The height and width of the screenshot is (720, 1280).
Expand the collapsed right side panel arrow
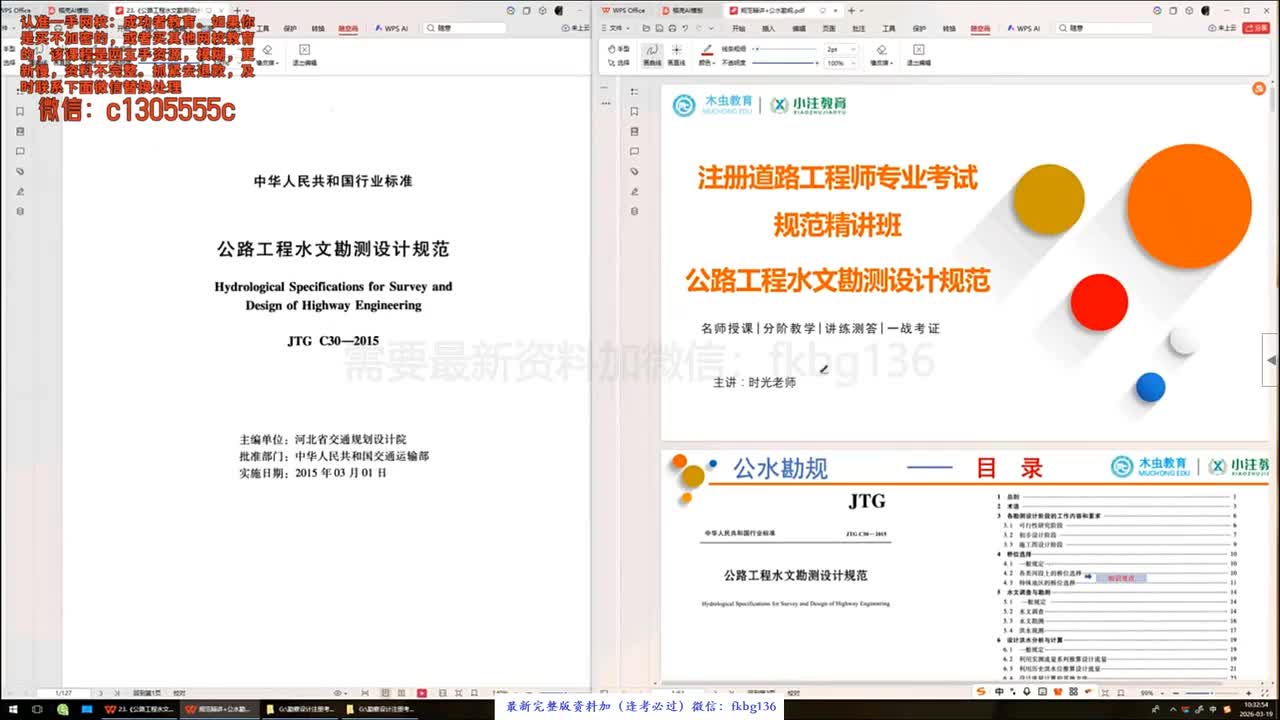tap(1272, 360)
